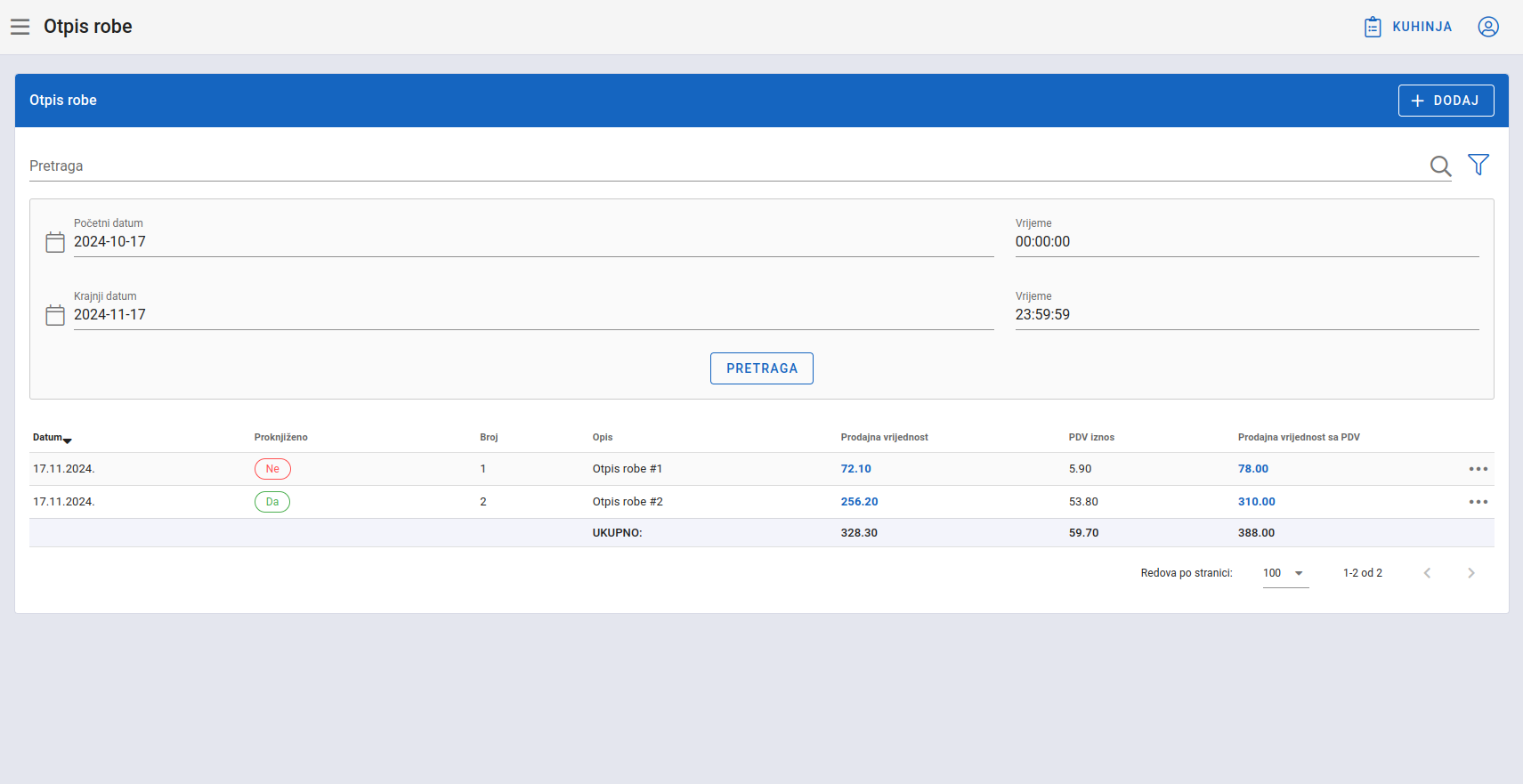Click the Otpis robe page title
This screenshot has height=784, width=1523.
click(x=88, y=27)
